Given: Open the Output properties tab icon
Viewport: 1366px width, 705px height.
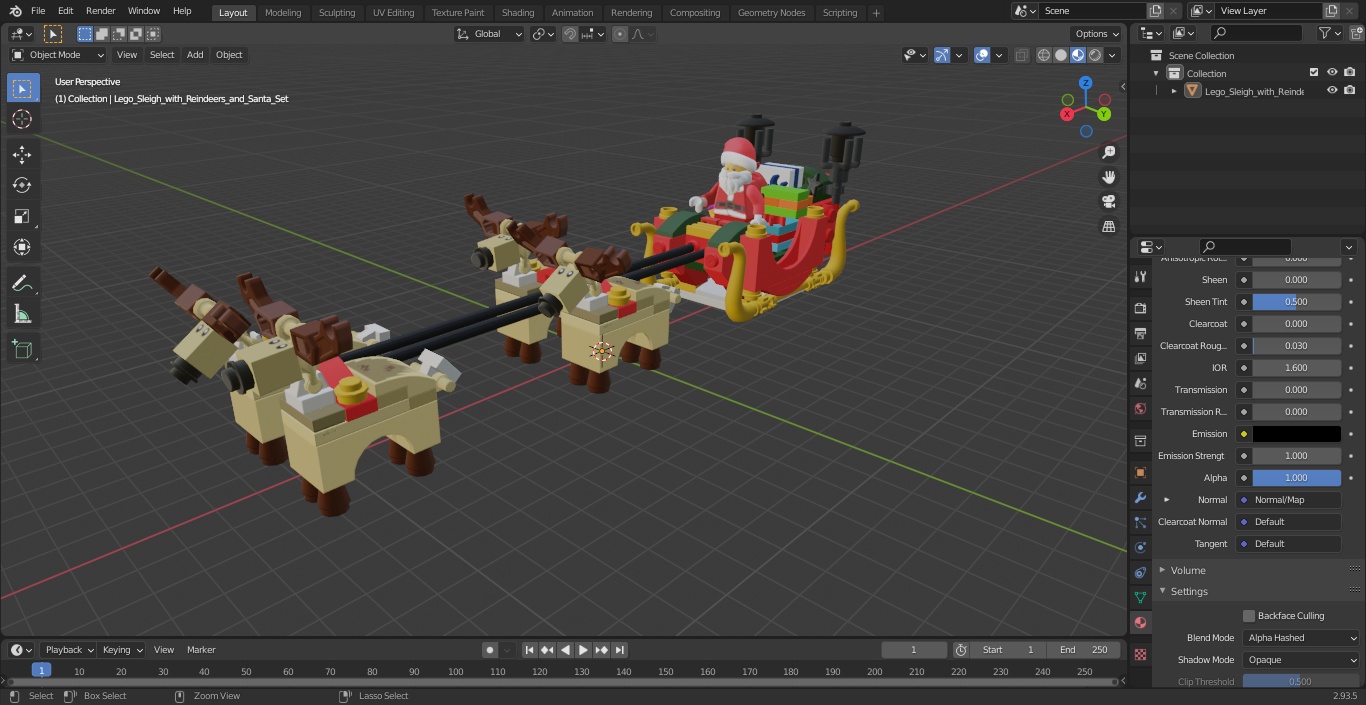Looking at the screenshot, I should [x=1140, y=333].
